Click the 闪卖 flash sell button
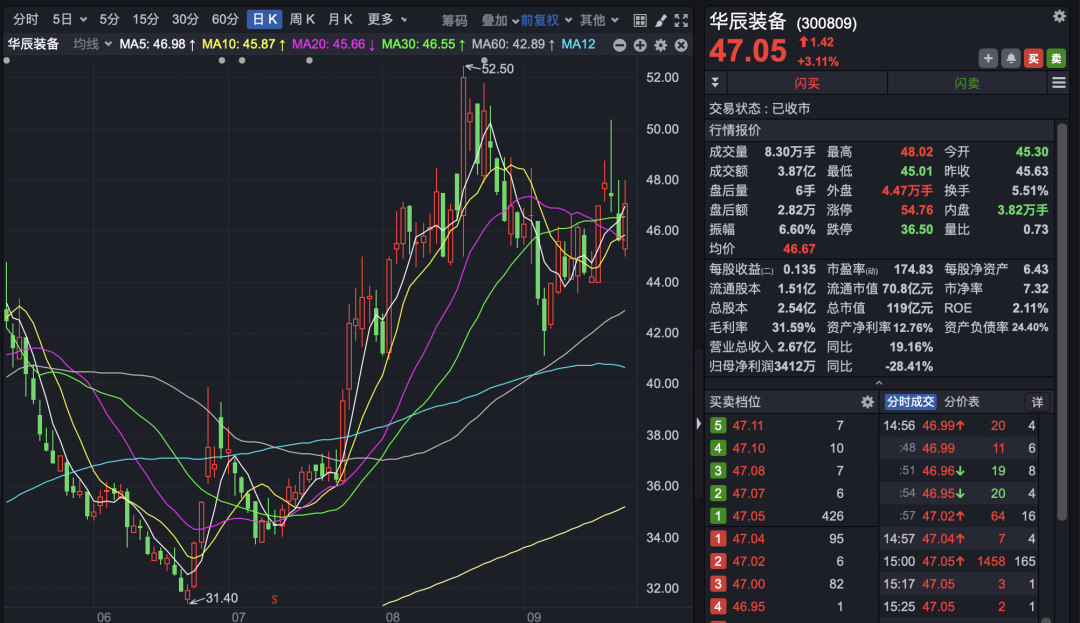 pyautogui.click(x=967, y=83)
